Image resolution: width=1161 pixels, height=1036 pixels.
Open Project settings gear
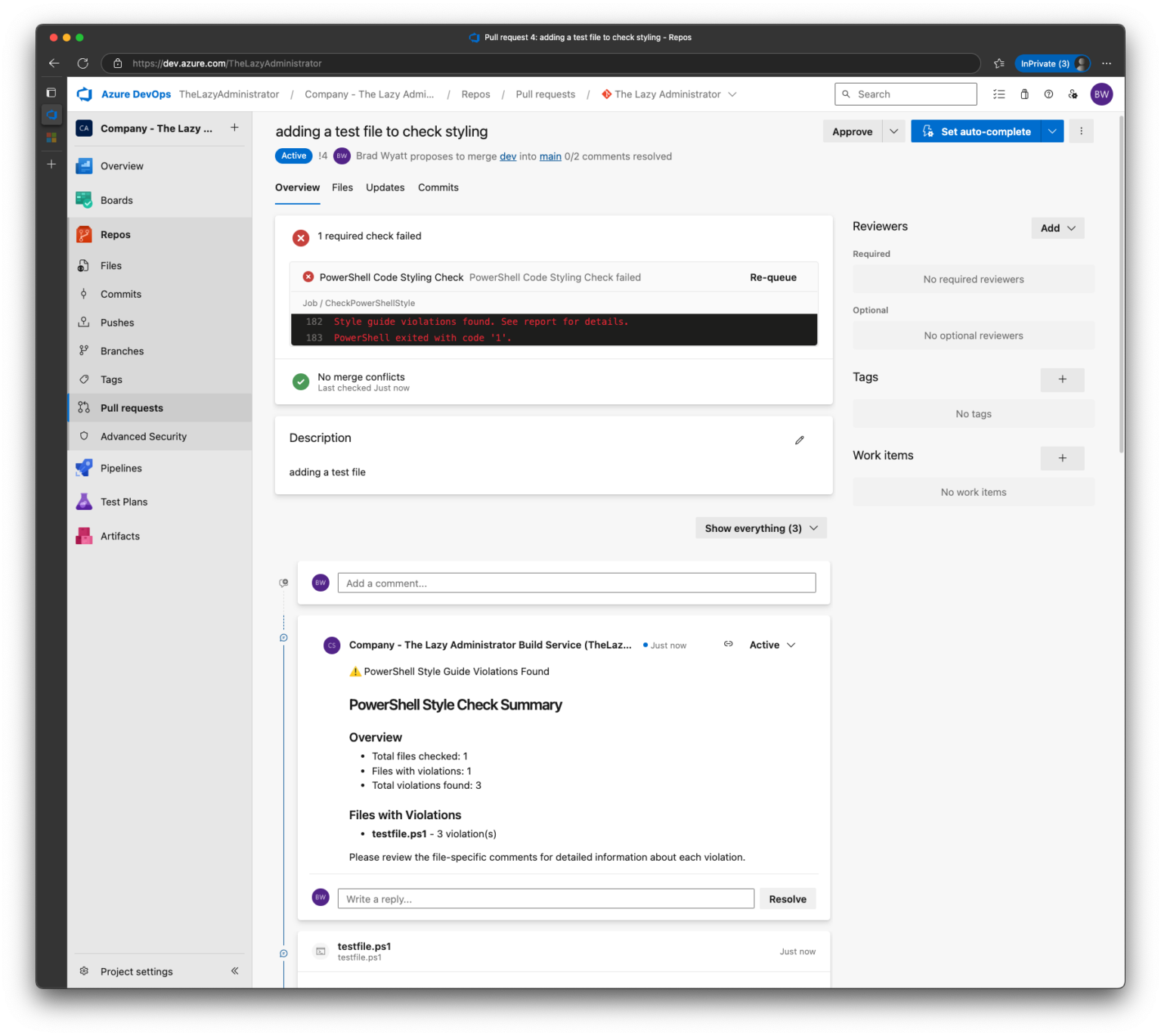(x=84, y=972)
